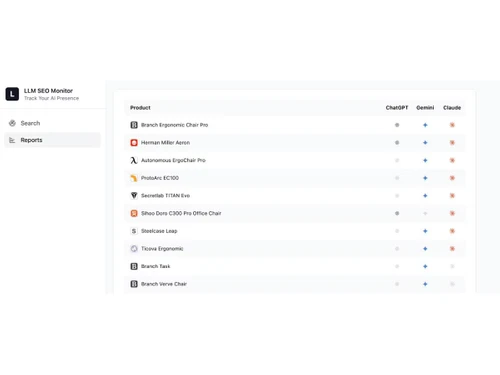Open the Reports page in sidebar
This screenshot has height=375, width=500.
pyautogui.click(x=52, y=140)
